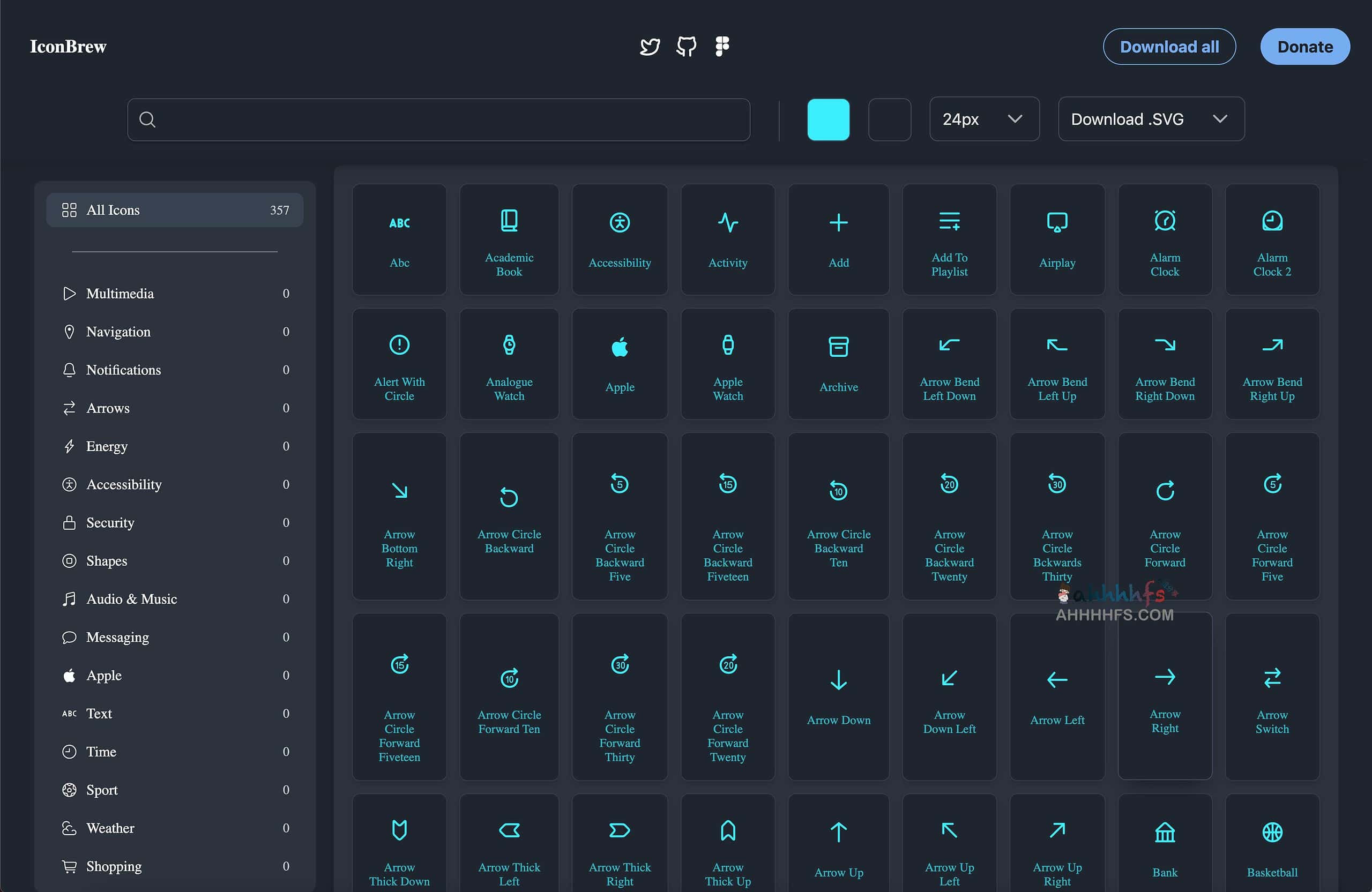1372x892 pixels.
Task: Click the Download all button
Action: coord(1169,46)
